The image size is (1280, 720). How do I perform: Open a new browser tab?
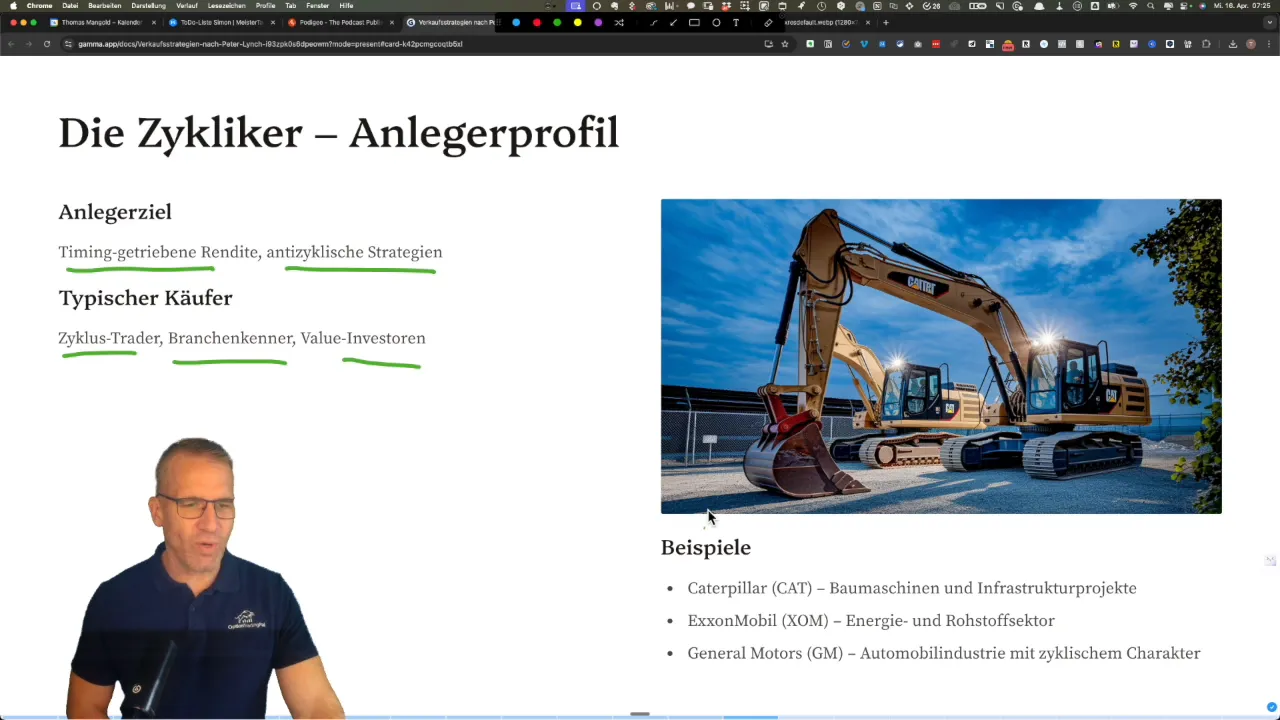pos(885,22)
